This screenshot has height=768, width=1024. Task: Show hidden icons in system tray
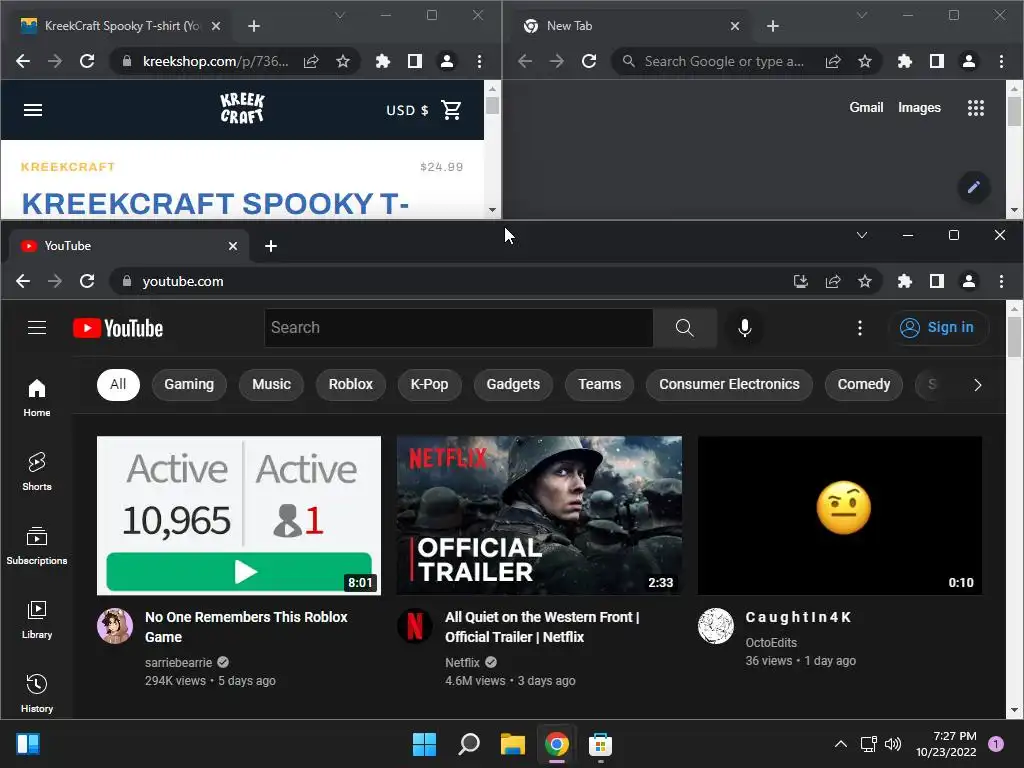[840, 744]
